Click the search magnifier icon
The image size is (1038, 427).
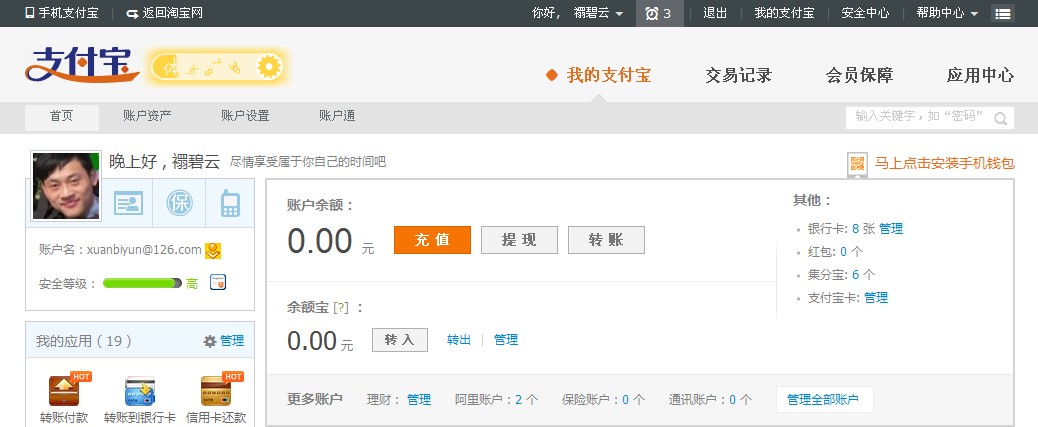(x=998, y=117)
